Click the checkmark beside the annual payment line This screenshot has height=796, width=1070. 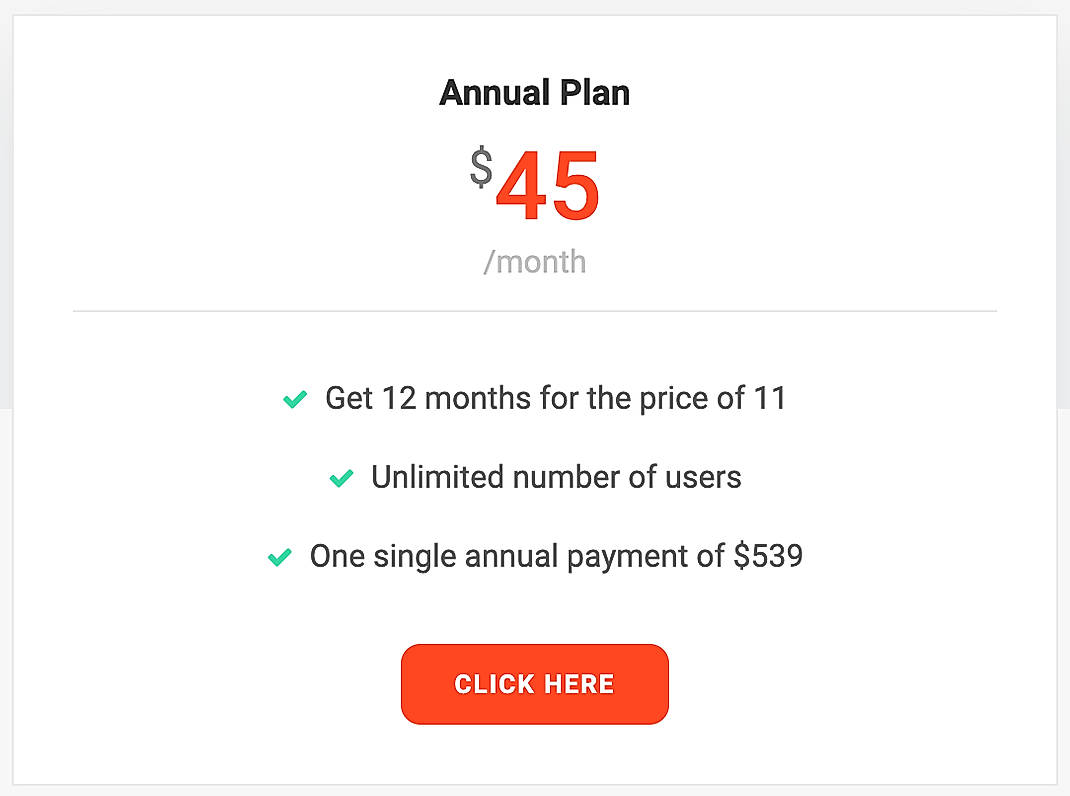(x=281, y=556)
